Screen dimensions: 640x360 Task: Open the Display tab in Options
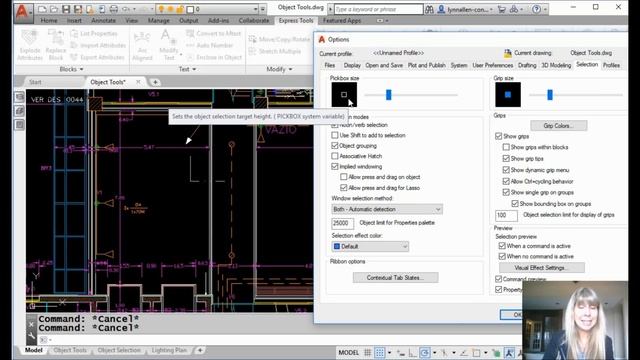[352, 65]
